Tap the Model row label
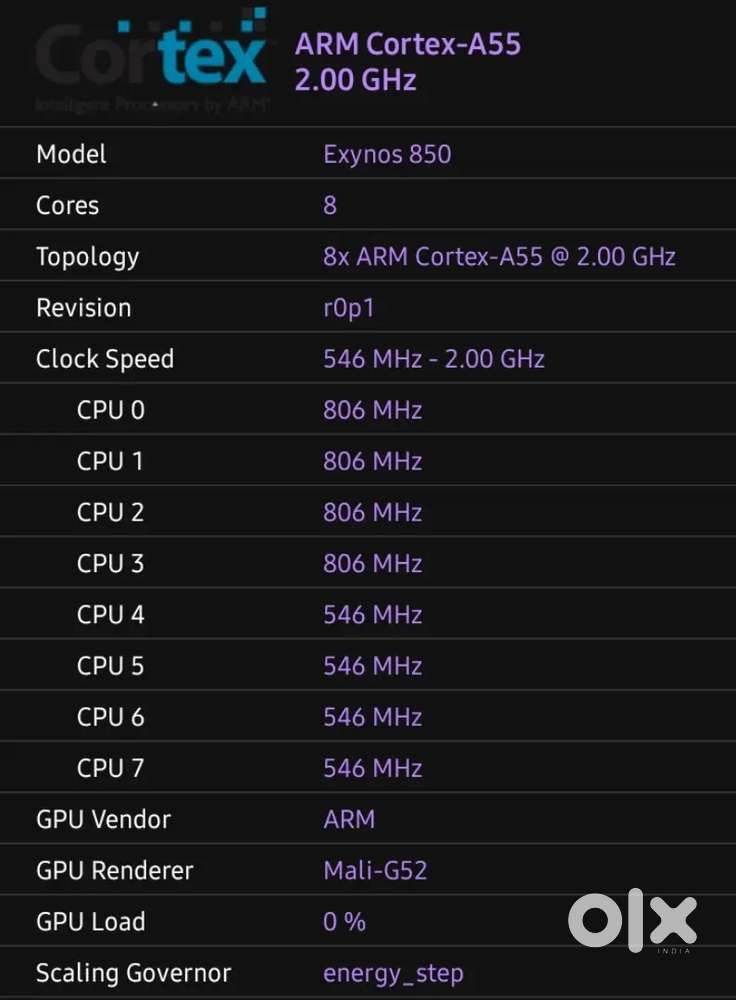The width and height of the screenshot is (736, 1000). 71,155
